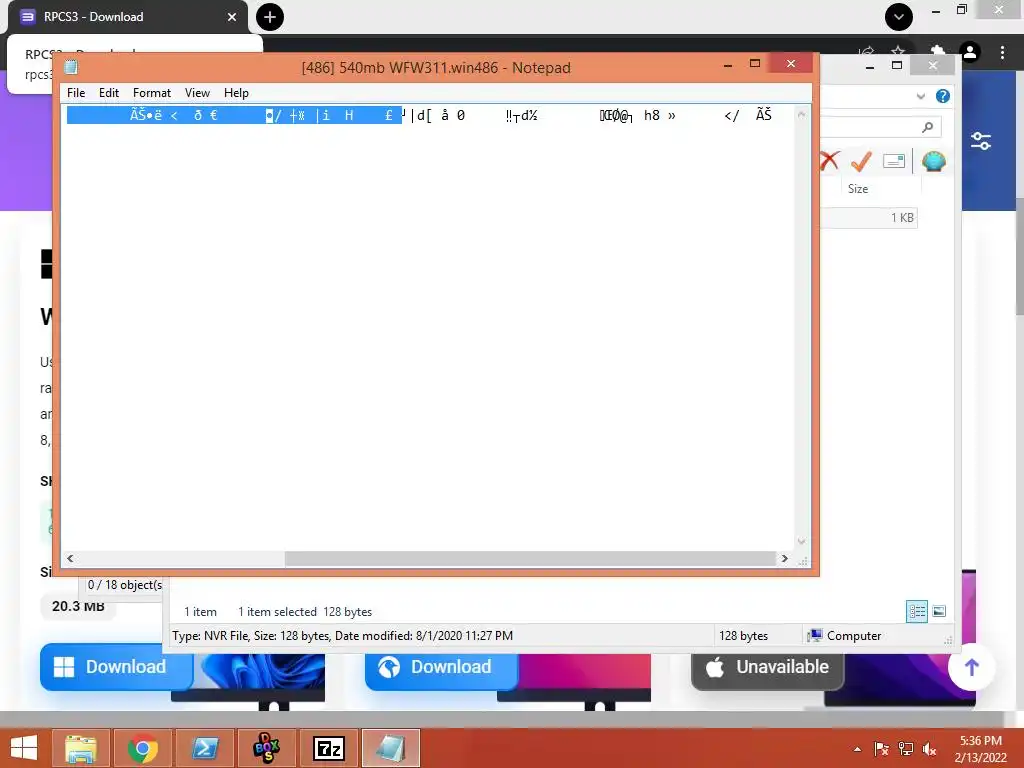Click the Windows Download button
This screenshot has width=1024, height=768.
tap(116, 667)
